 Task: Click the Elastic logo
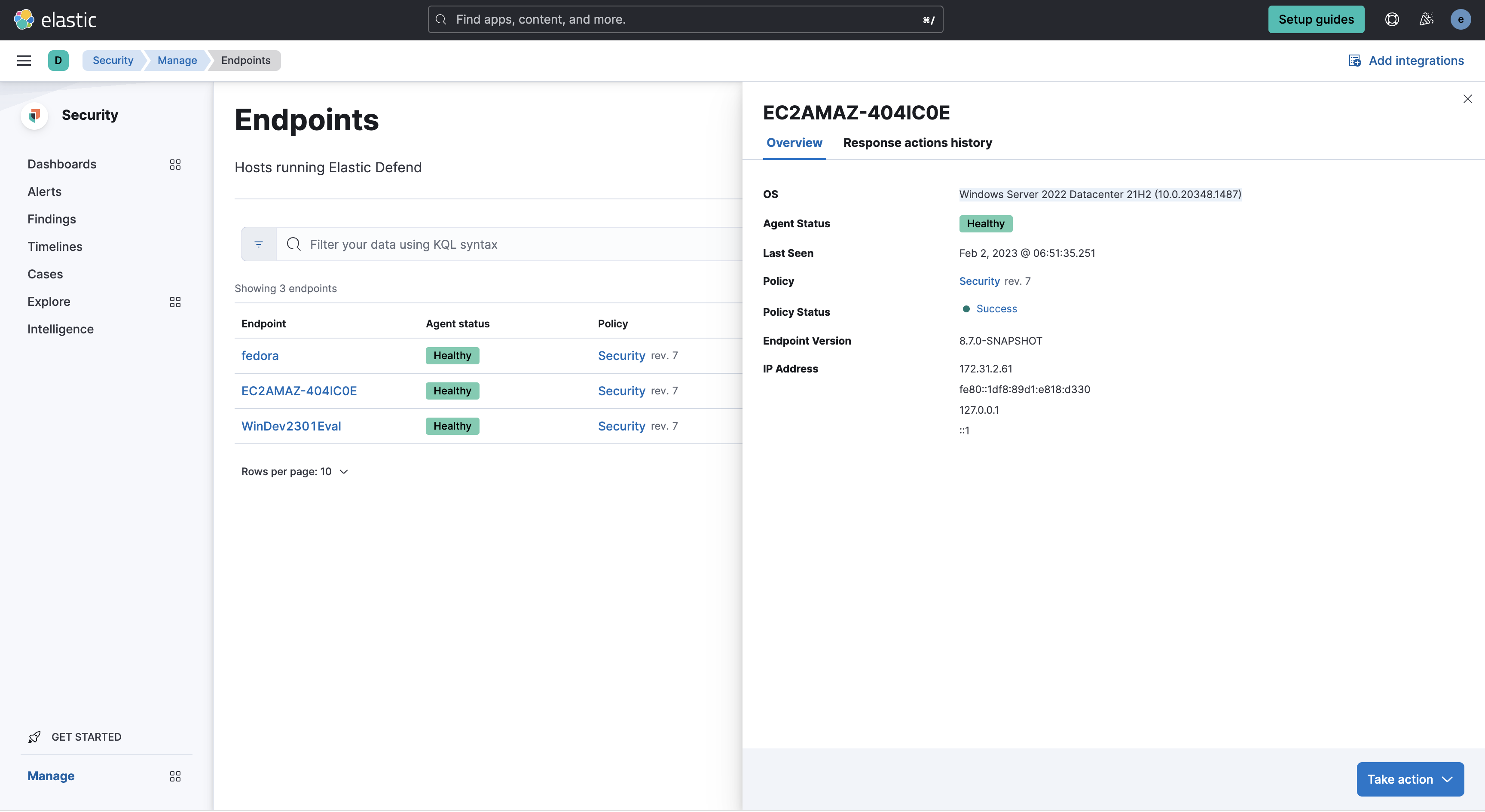(56, 19)
